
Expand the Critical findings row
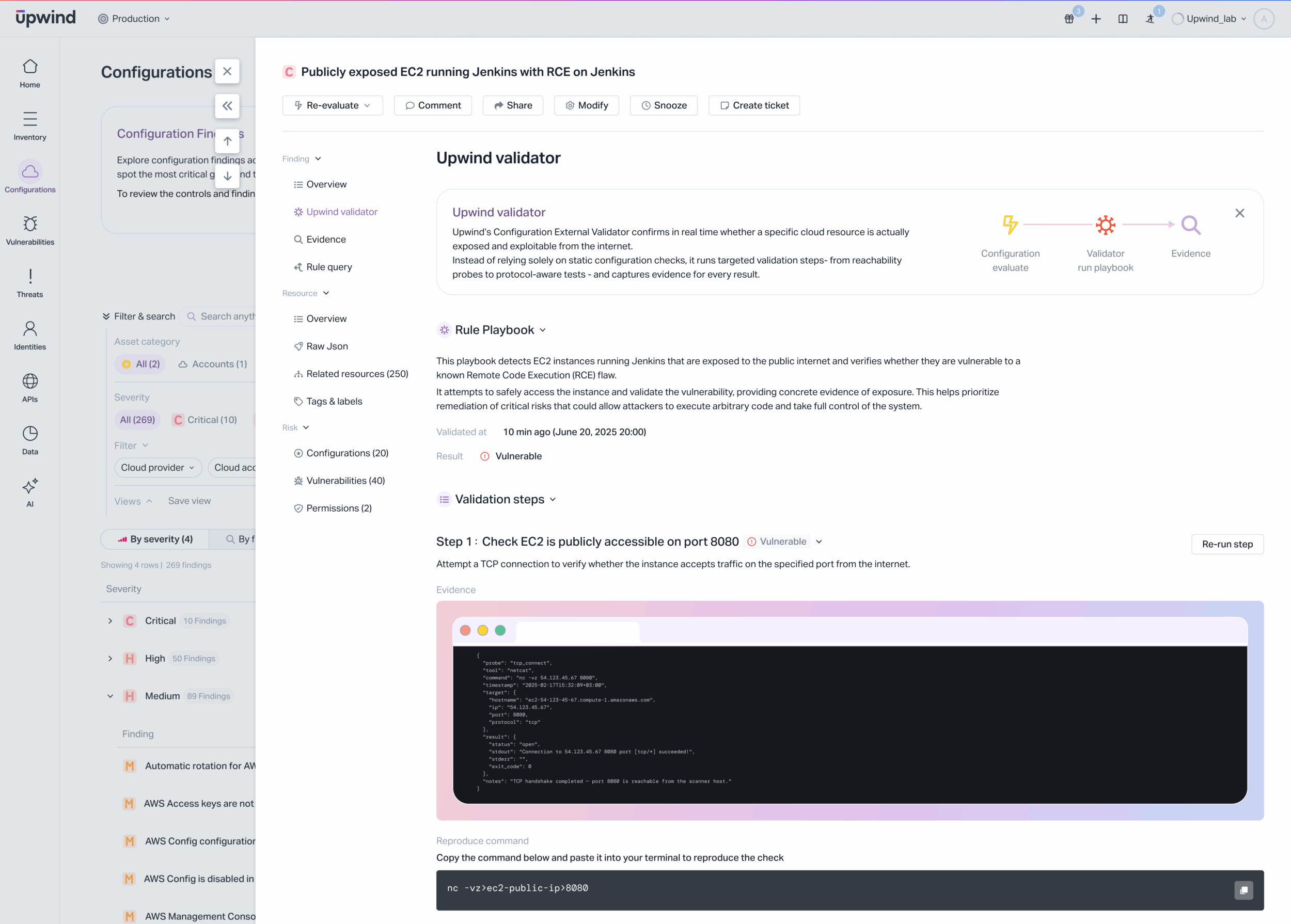(x=111, y=621)
